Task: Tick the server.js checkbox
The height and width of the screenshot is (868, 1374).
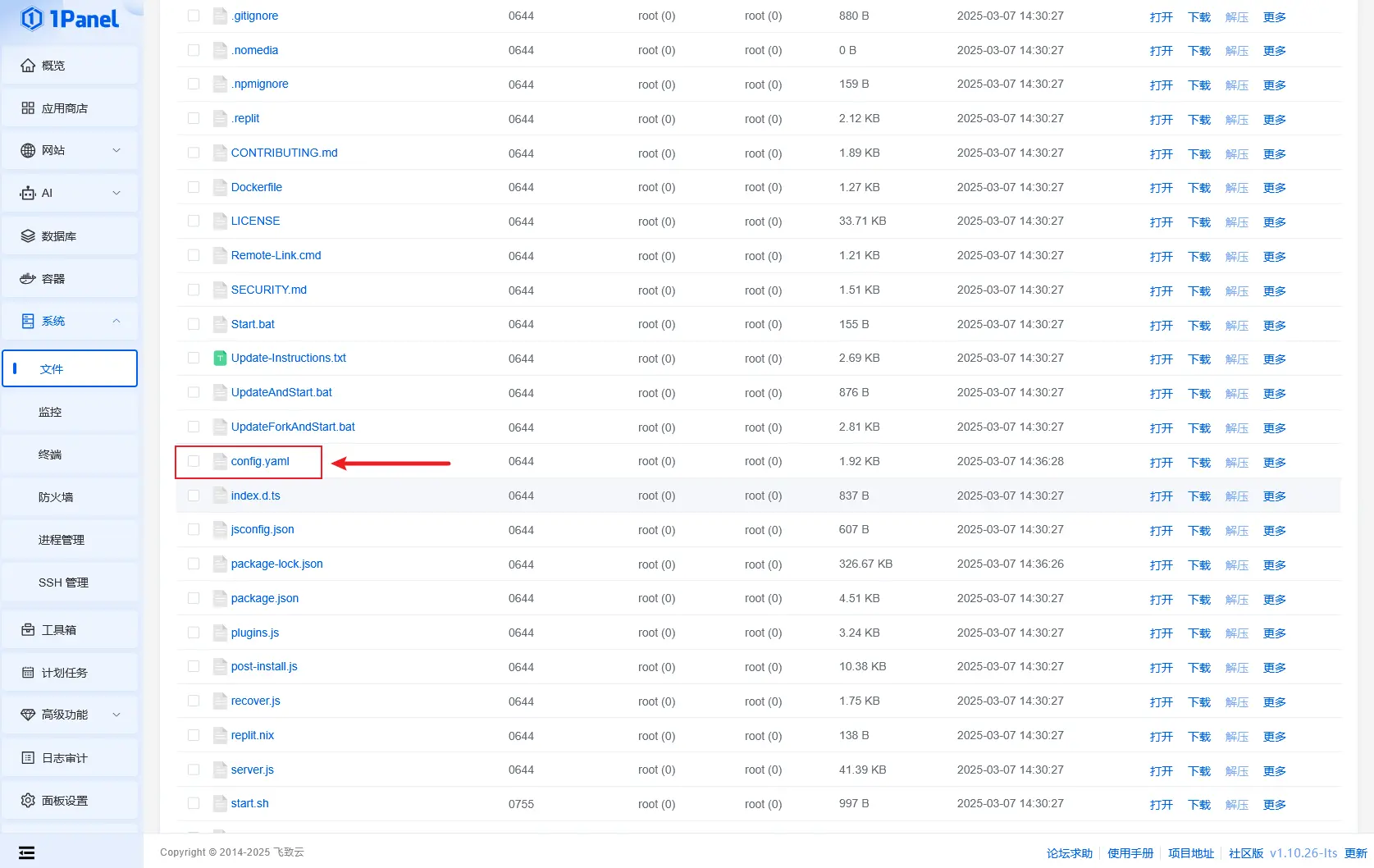Action: point(194,770)
